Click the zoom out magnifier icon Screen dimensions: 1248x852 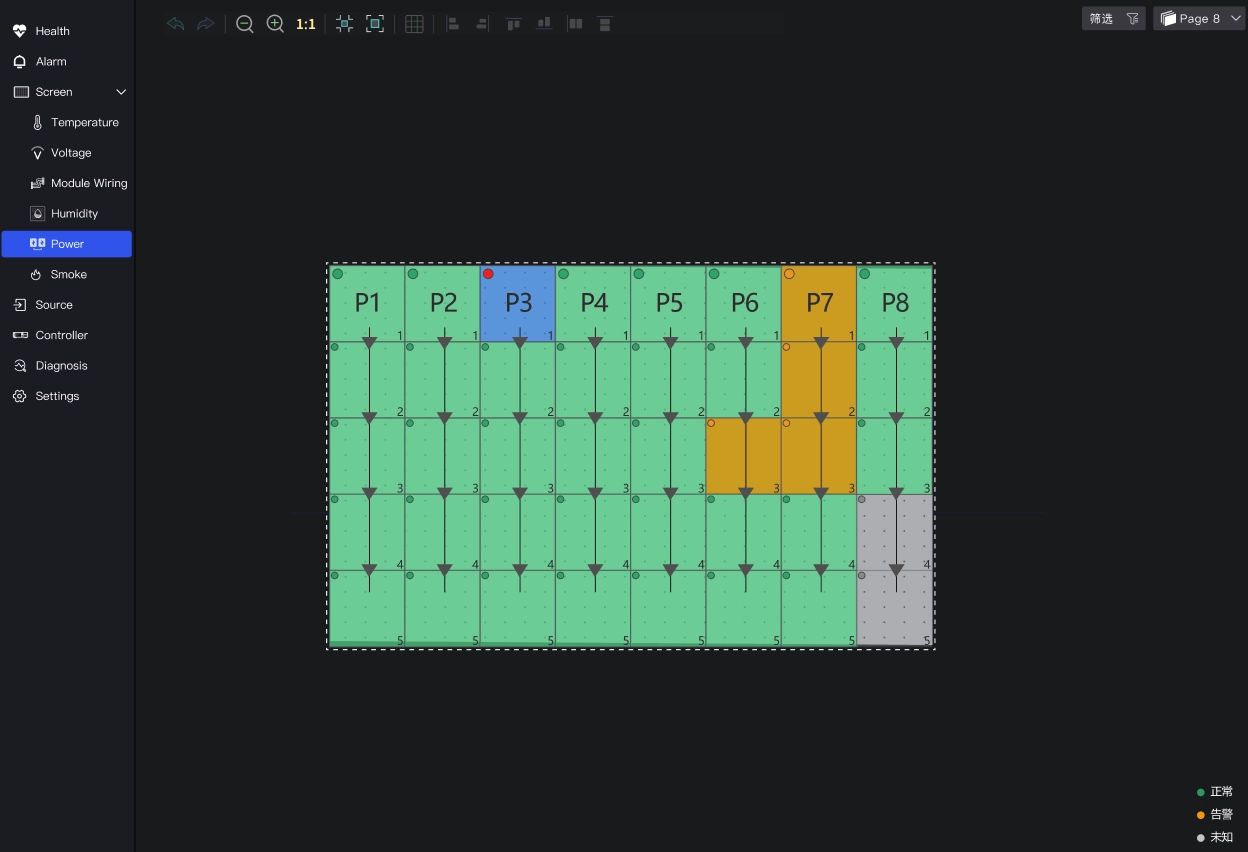click(245, 24)
